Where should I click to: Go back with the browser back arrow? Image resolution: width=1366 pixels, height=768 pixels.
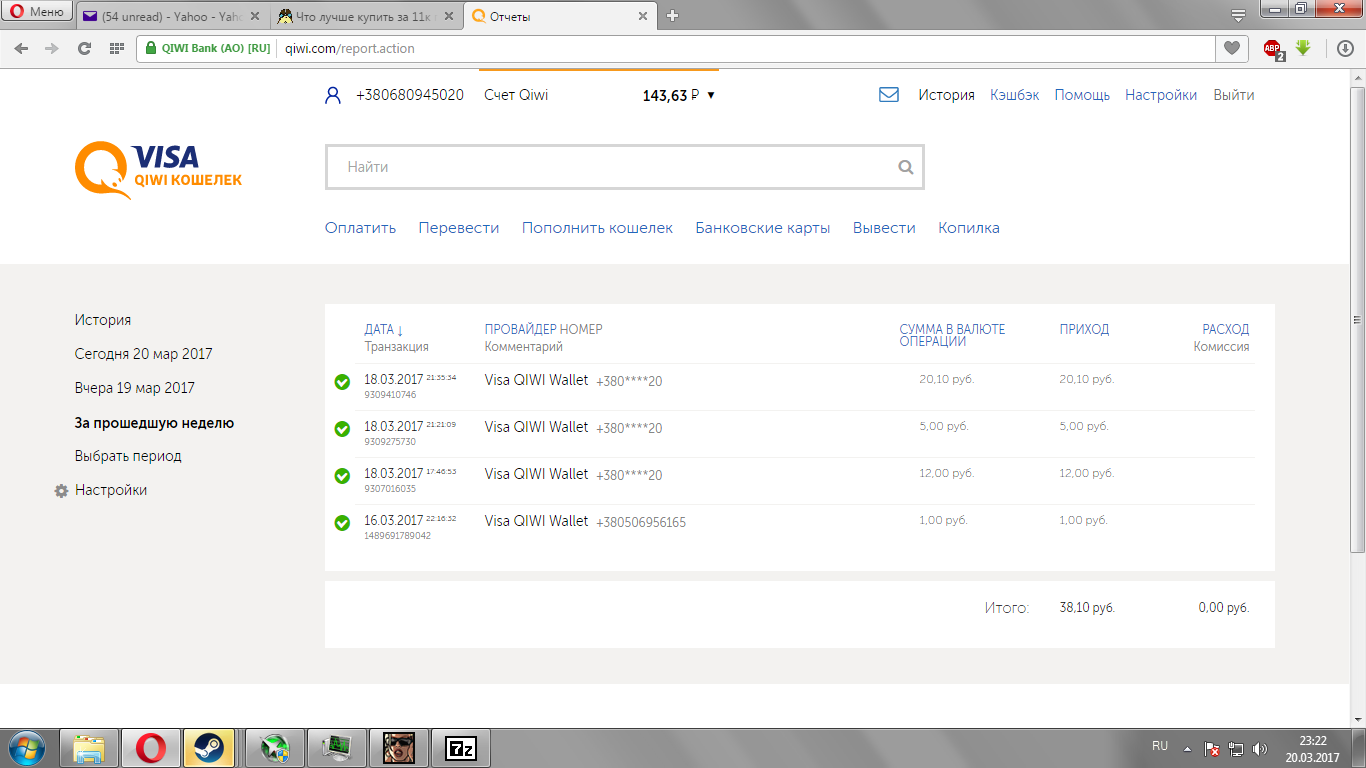coord(22,48)
